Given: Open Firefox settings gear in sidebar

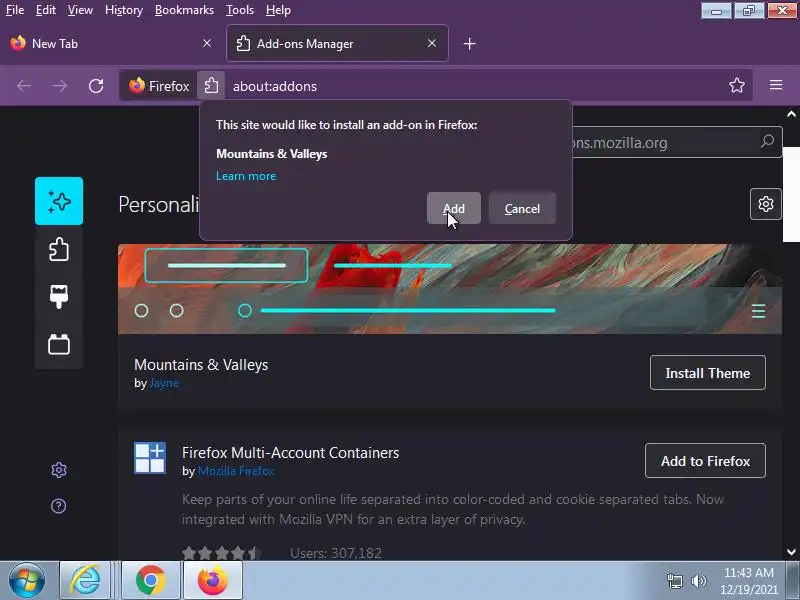Looking at the screenshot, I should click(59, 470).
